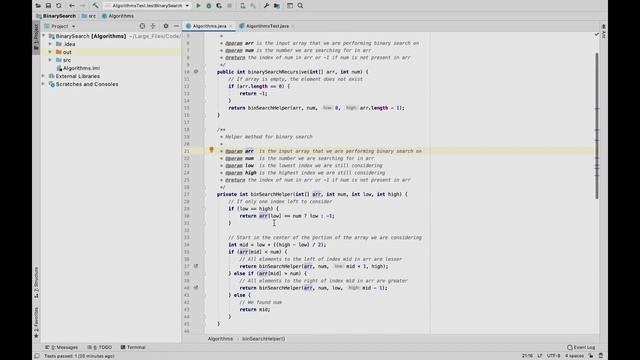This screenshot has height=360, width=640.
Task: Expand External Libraries node
Action: (44, 76)
